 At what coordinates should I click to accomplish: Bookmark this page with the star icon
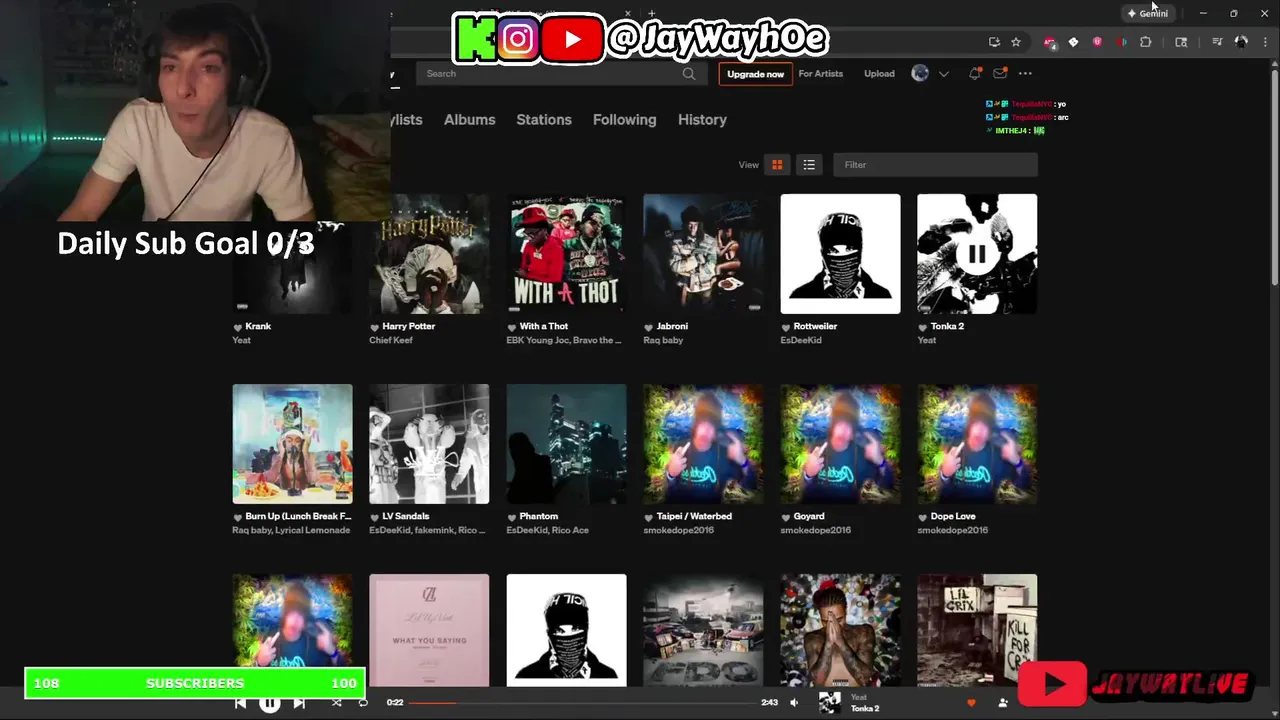click(x=1016, y=42)
